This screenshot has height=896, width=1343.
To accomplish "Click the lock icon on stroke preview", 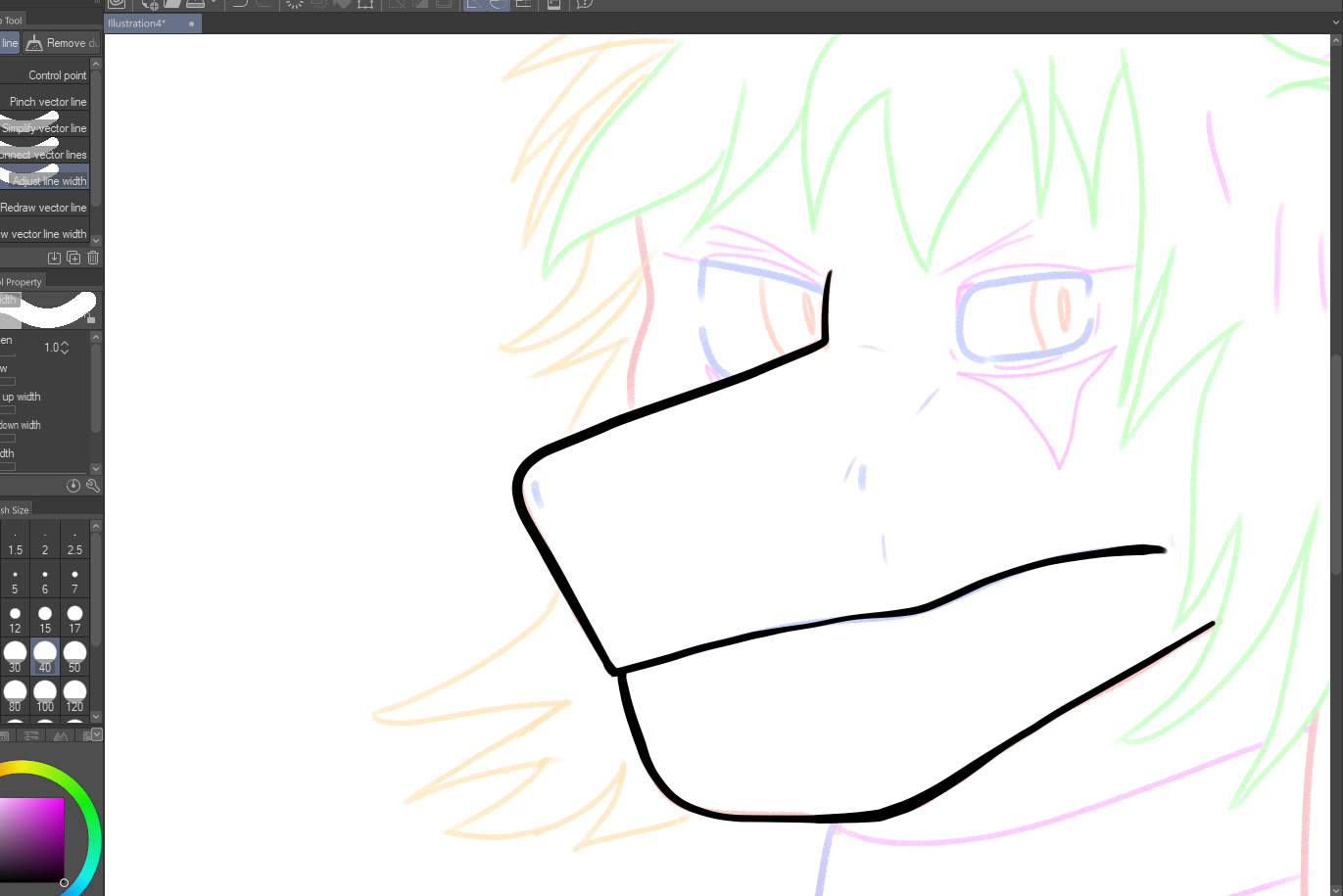I will [91, 318].
